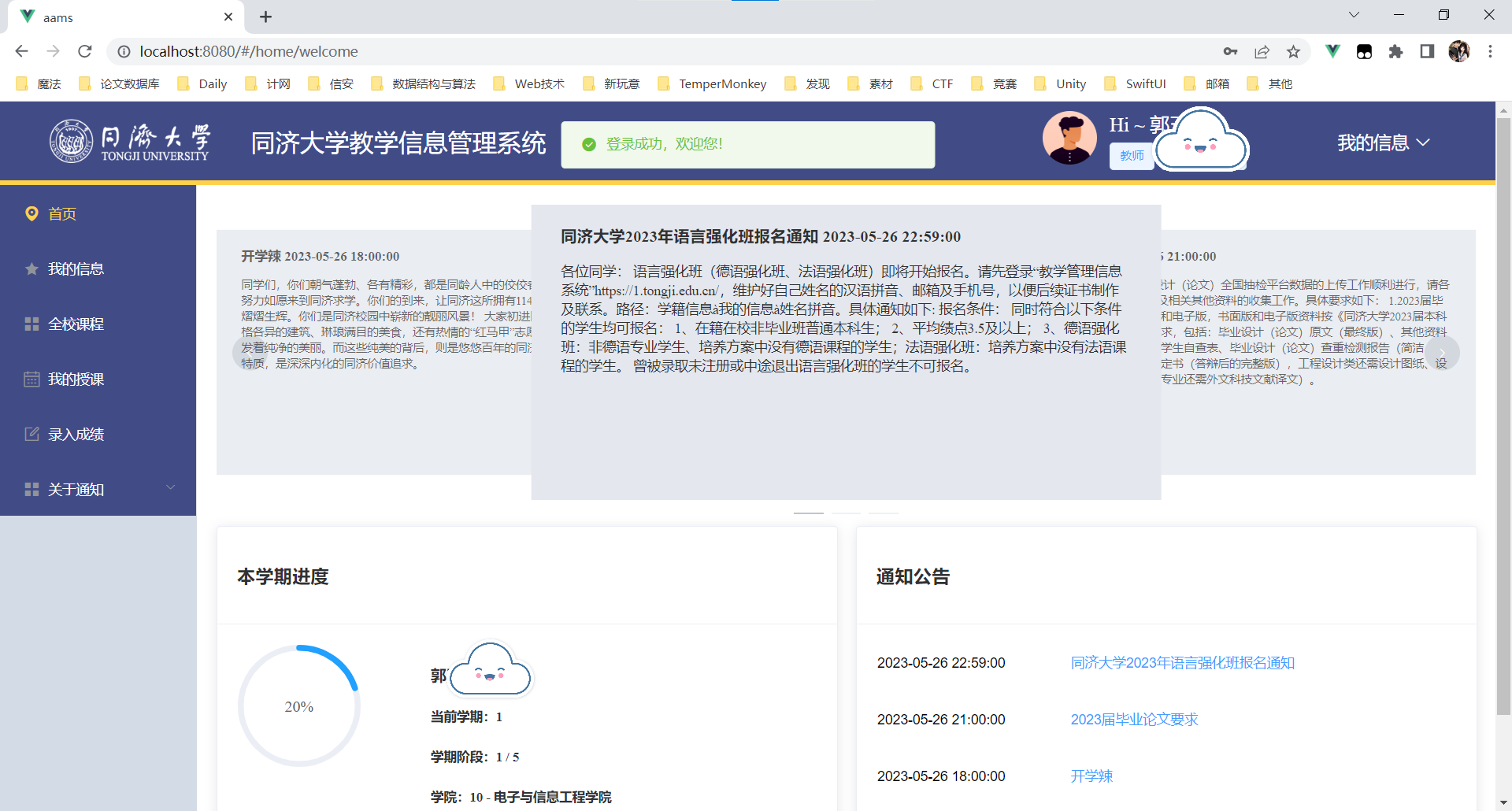
Task: Select the second carousel indicator
Action: [x=846, y=513]
